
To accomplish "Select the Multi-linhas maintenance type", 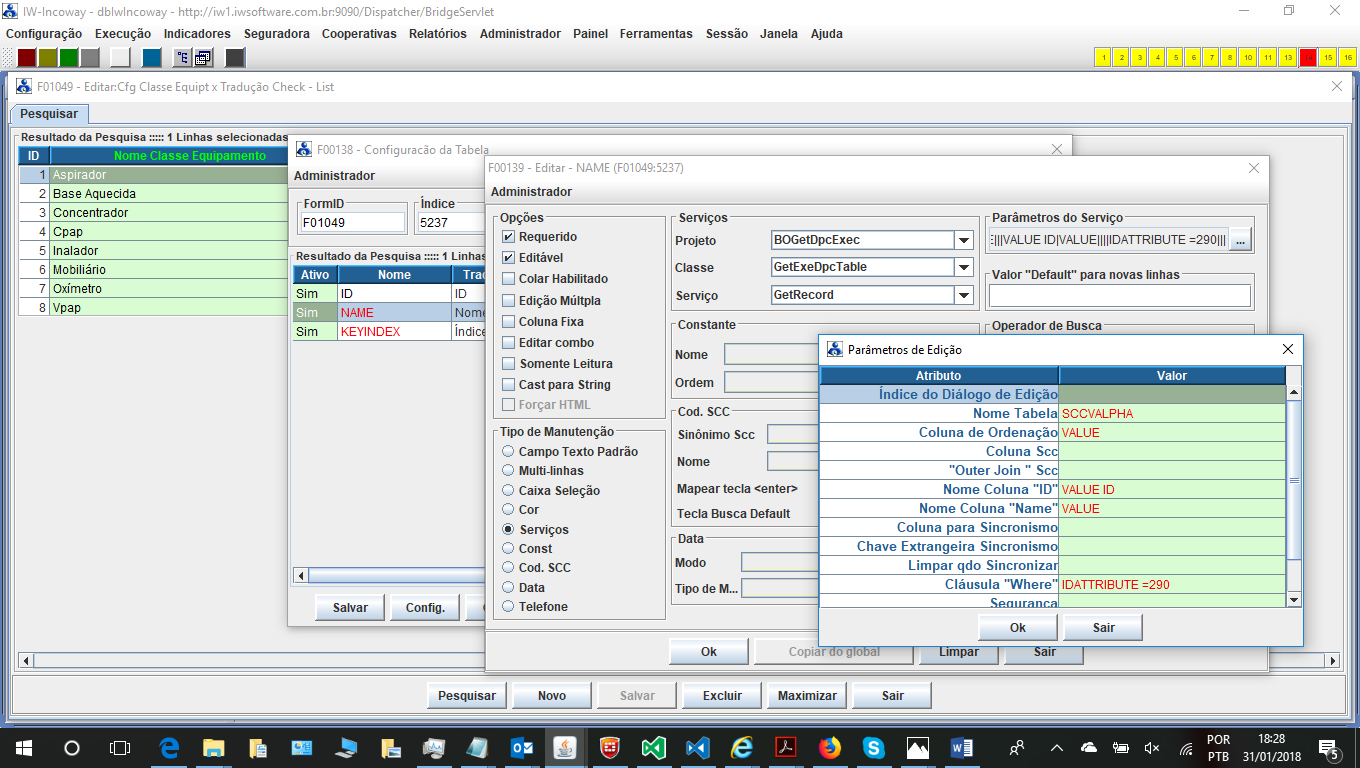I will pyautogui.click(x=508, y=471).
